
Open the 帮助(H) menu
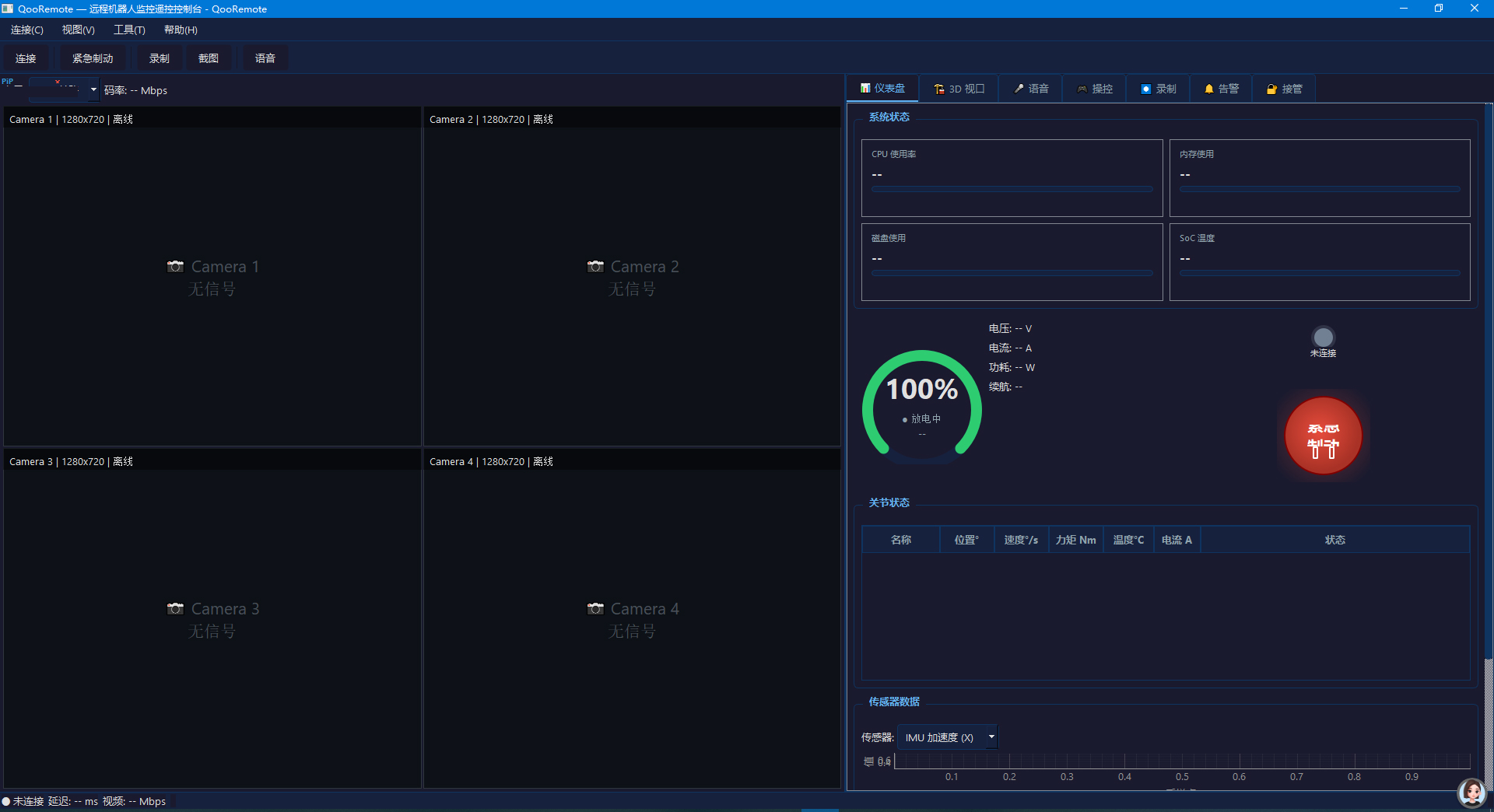click(x=181, y=30)
